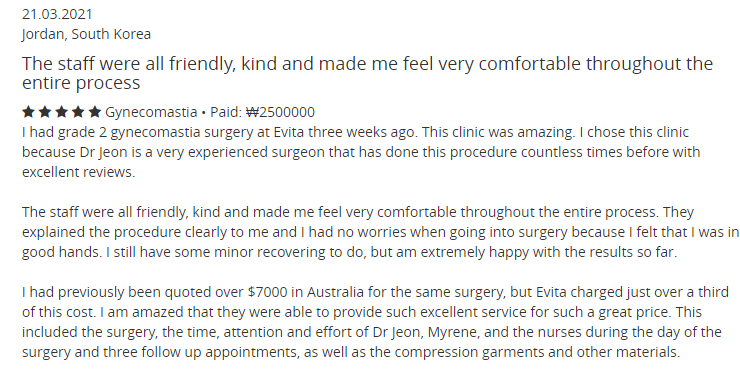
Task: Open the review headline about friendly staff
Action: pos(367,73)
